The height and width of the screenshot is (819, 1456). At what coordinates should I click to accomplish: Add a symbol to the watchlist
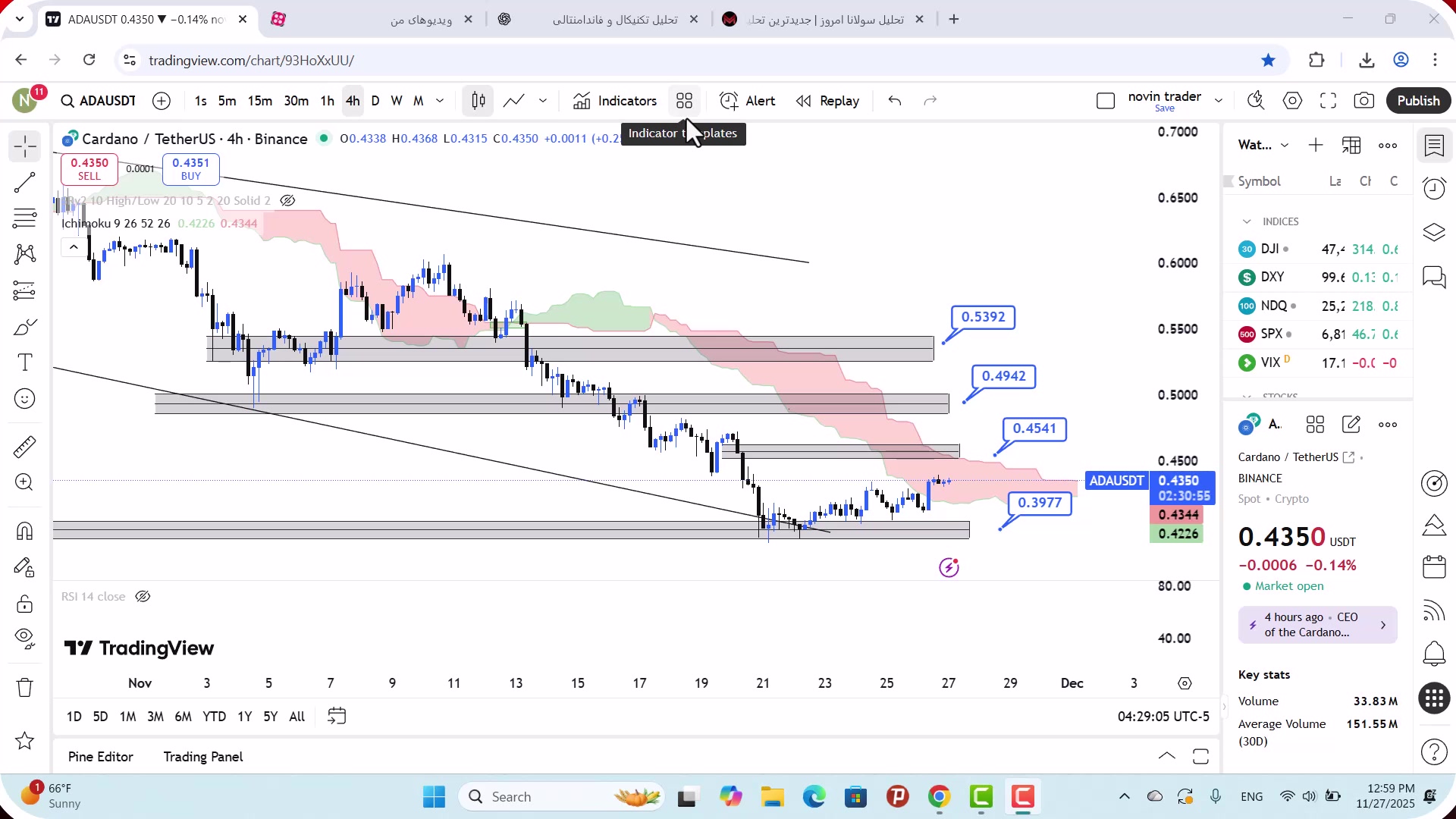1316,146
